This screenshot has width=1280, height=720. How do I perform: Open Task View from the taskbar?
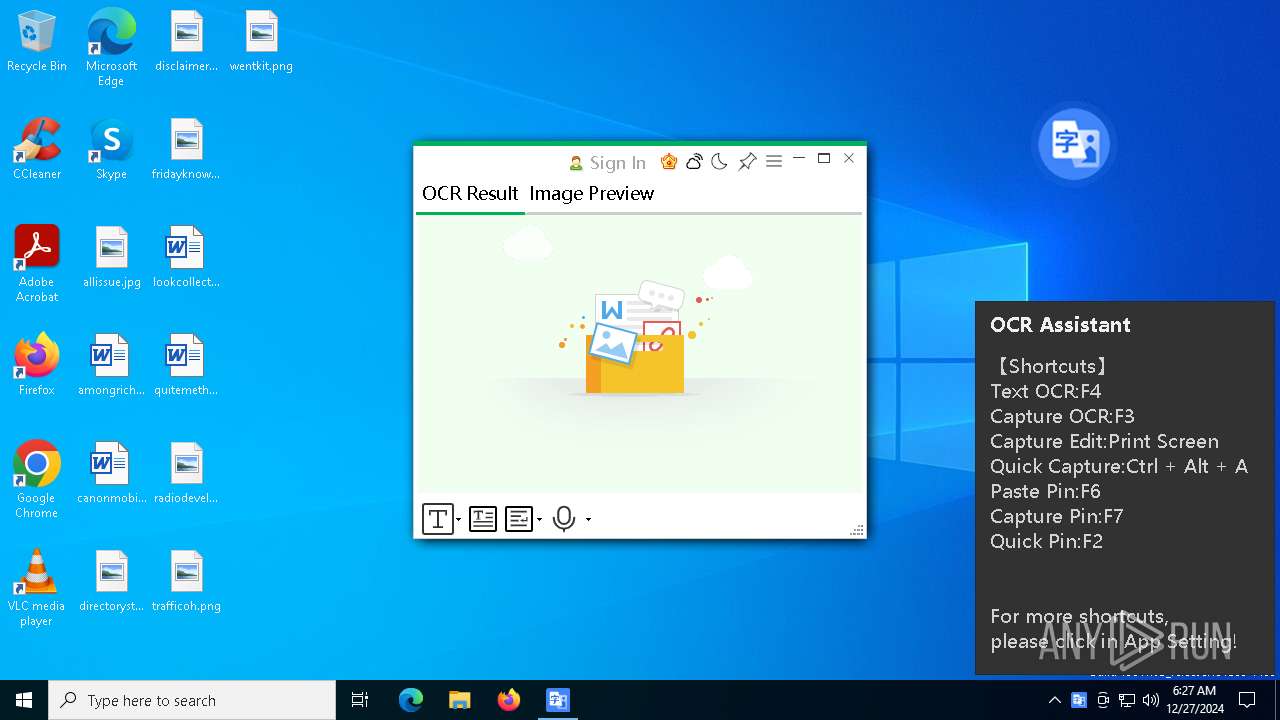[360, 700]
